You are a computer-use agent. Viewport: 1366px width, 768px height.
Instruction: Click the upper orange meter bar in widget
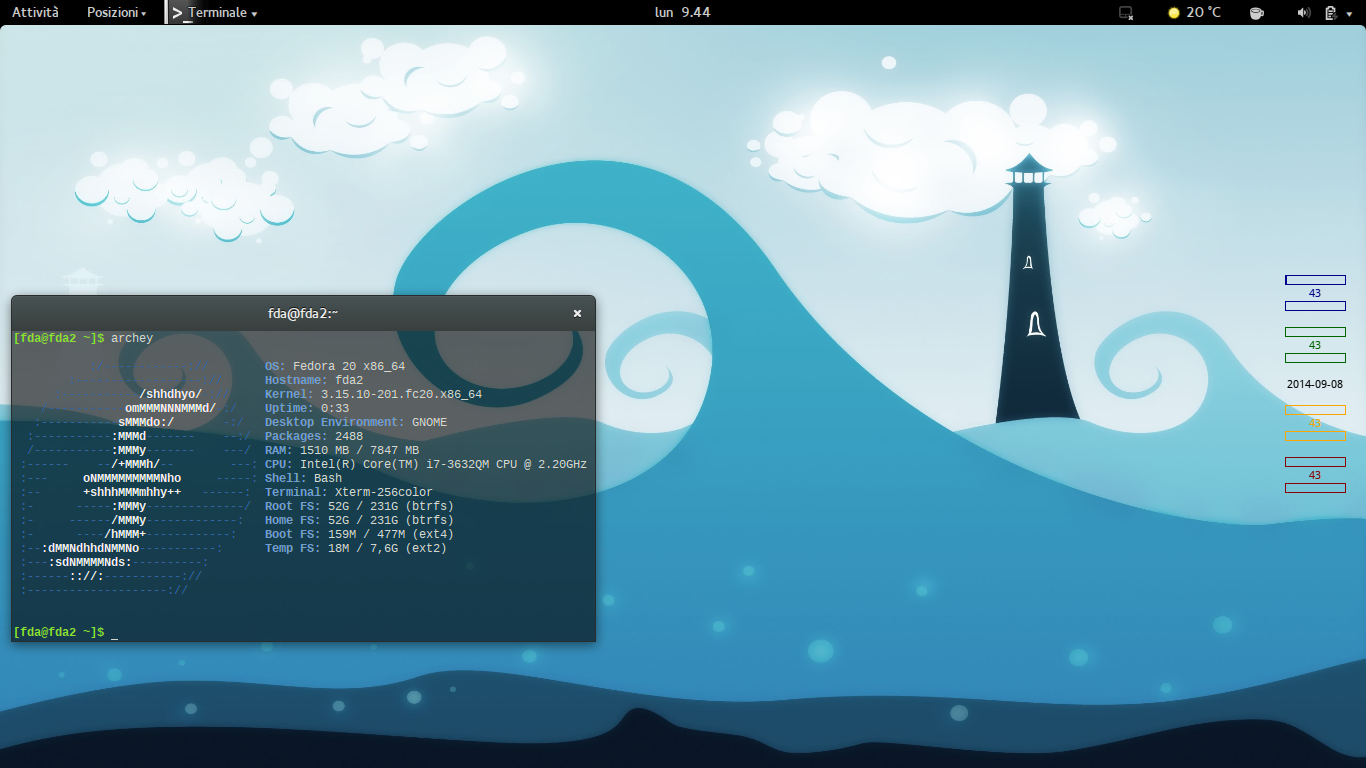point(1315,410)
